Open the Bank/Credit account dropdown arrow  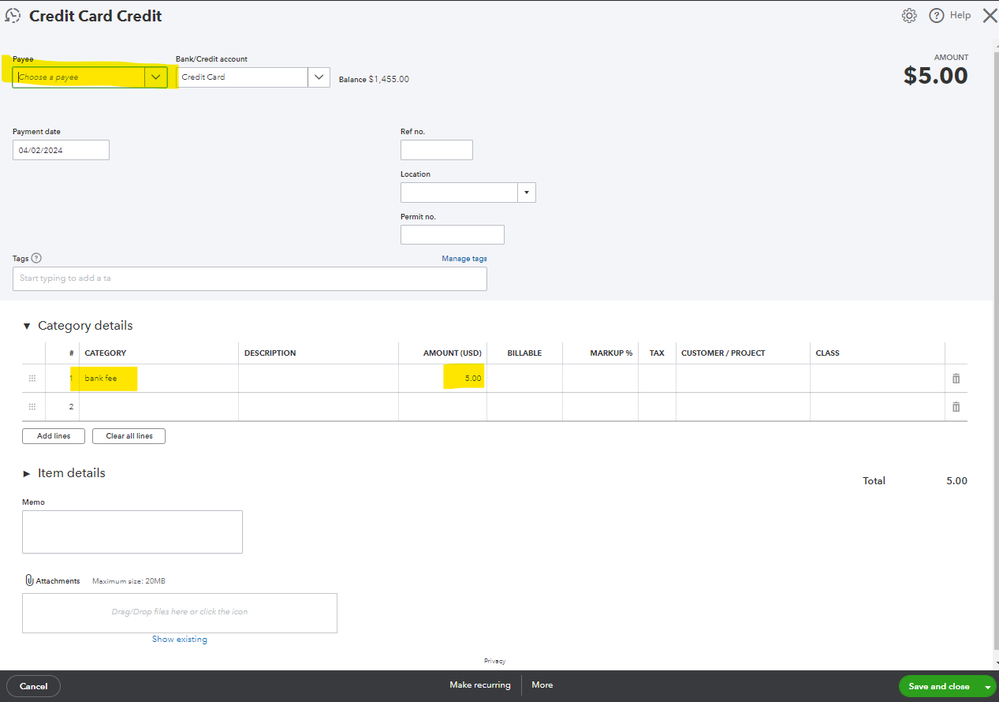point(319,77)
